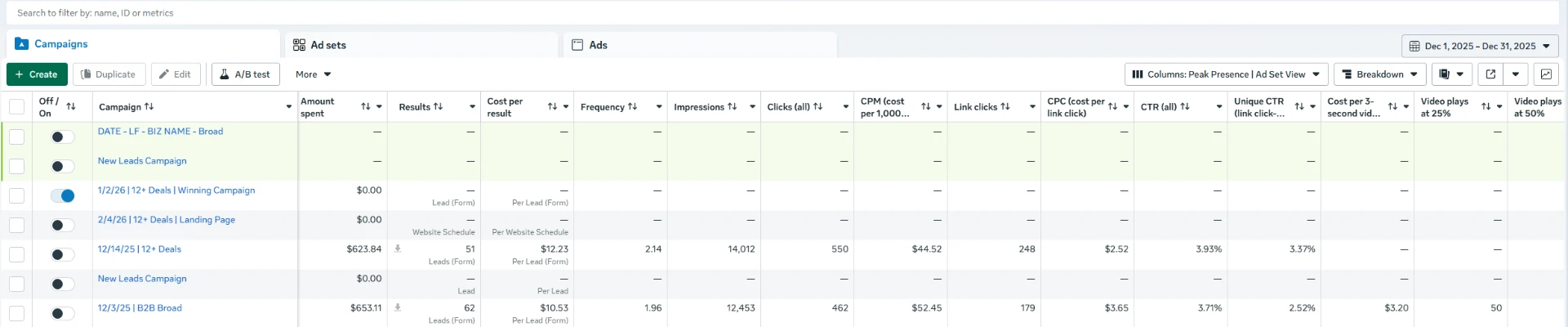Sort by Unique CTR arrows
Viewport: 1568px width, 327px height.
coord(1298,106)
